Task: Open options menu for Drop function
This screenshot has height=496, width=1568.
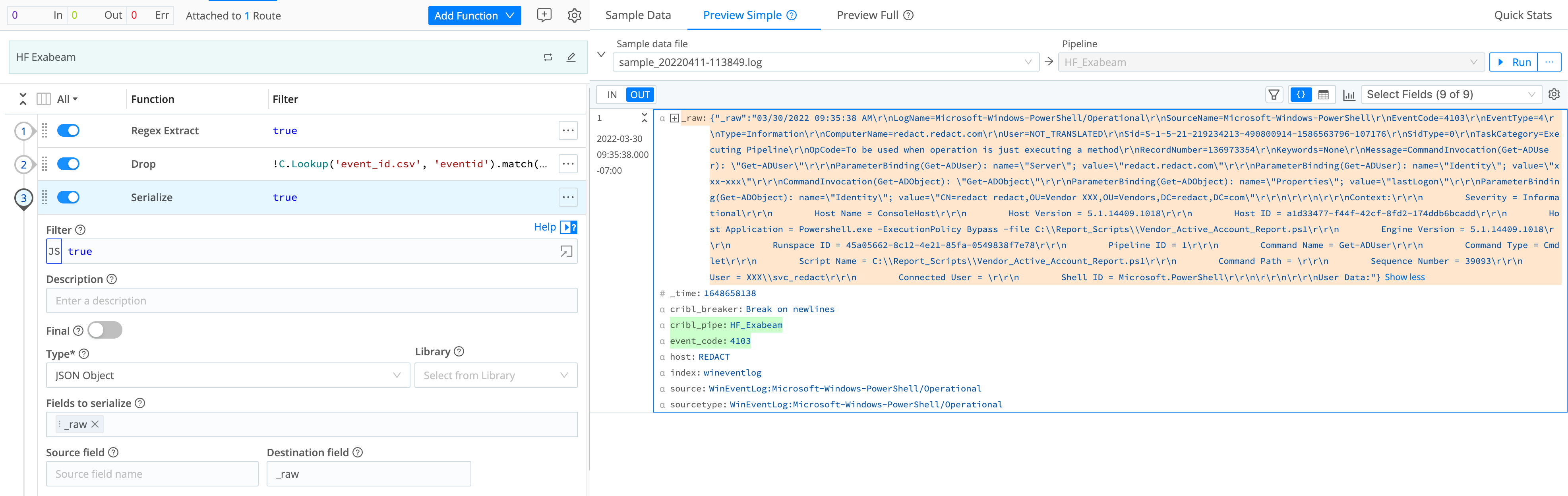Action: 567,164
